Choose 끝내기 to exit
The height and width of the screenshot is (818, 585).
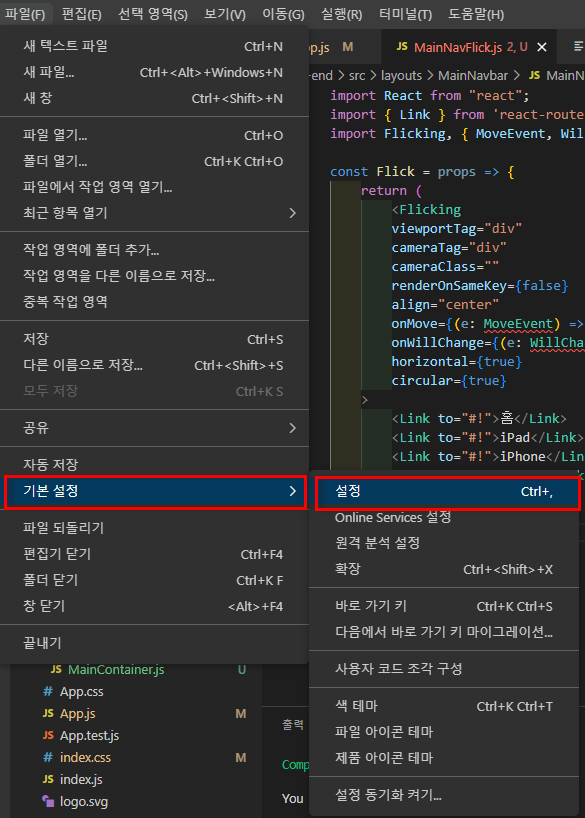[154, 643]
